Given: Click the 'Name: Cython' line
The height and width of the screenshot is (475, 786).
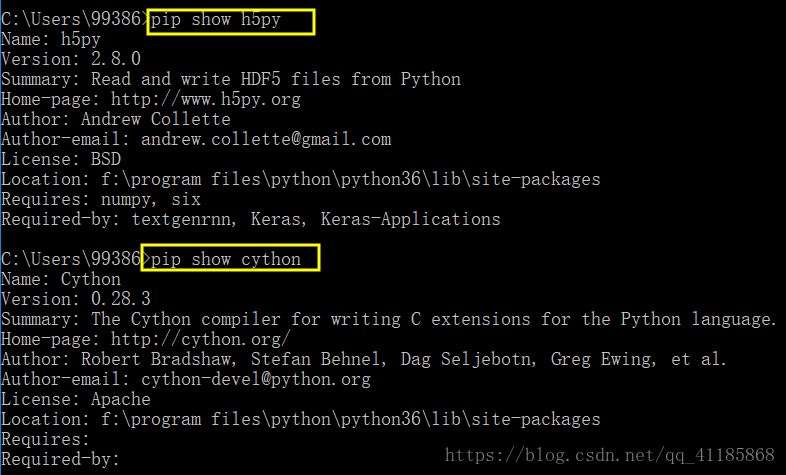Looking at the screenshot, I should (x=61, y=279).
